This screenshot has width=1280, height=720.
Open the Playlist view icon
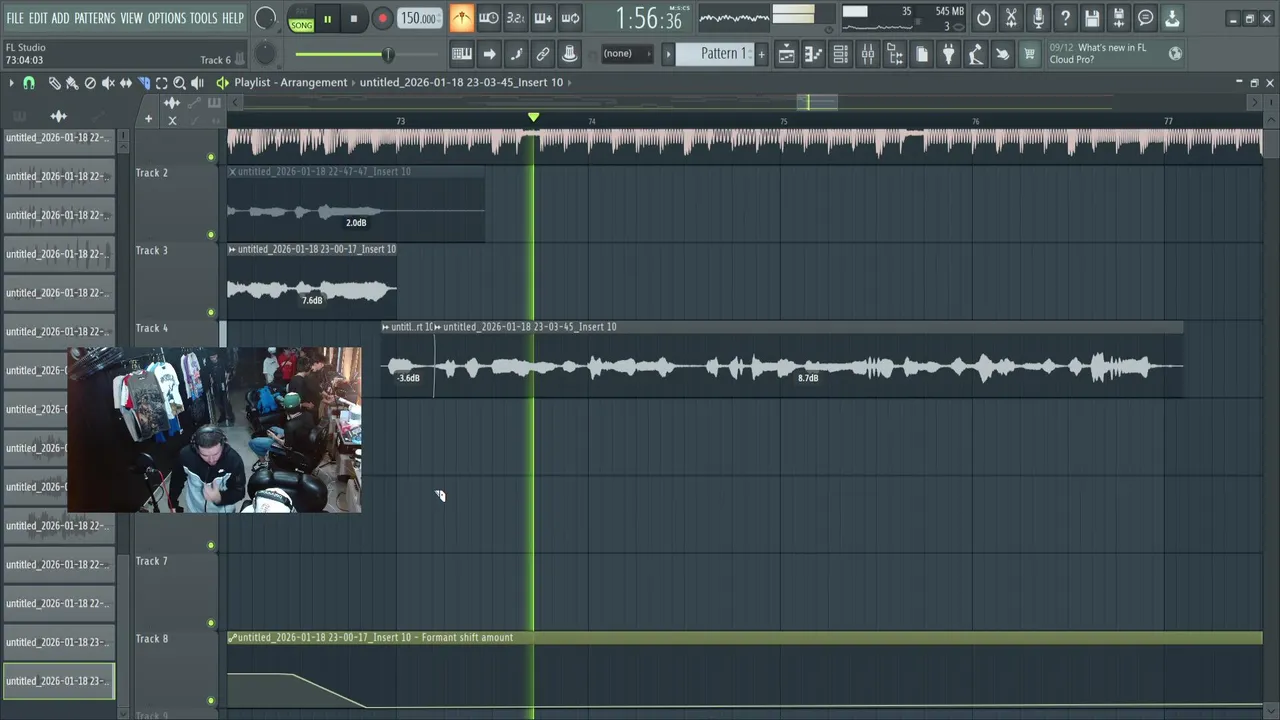786,55
